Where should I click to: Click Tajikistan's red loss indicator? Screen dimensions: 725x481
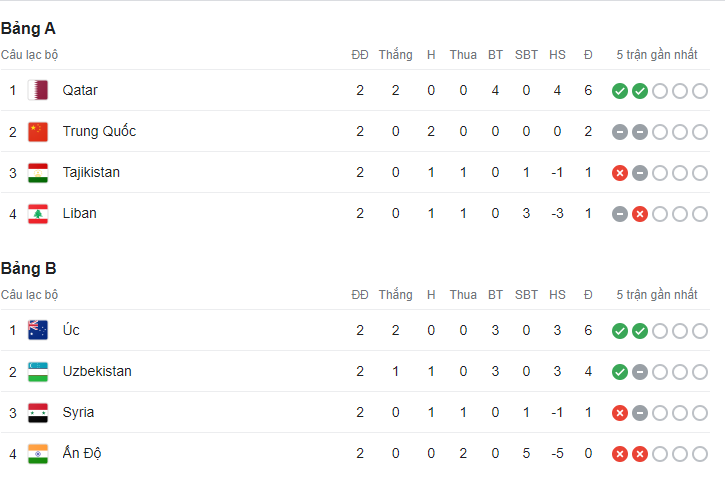pos(620,173)
